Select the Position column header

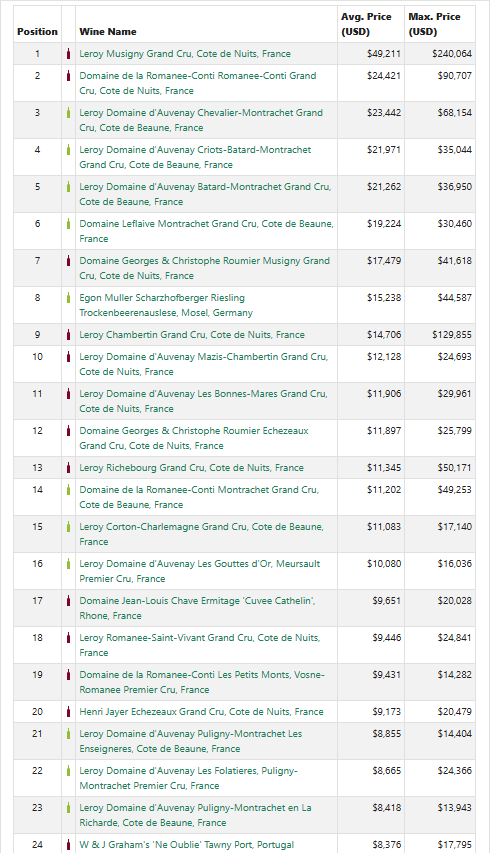37,32
